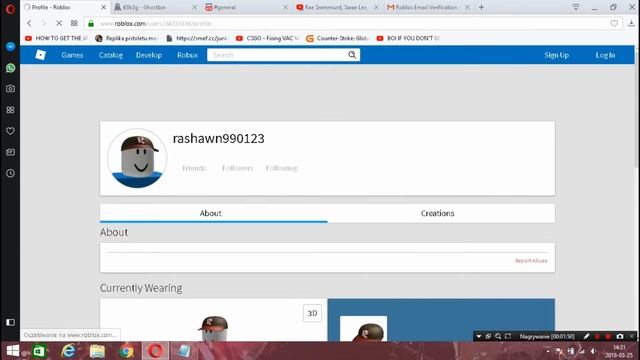Click the rashawn990123 avatar picture

(137, 158)
